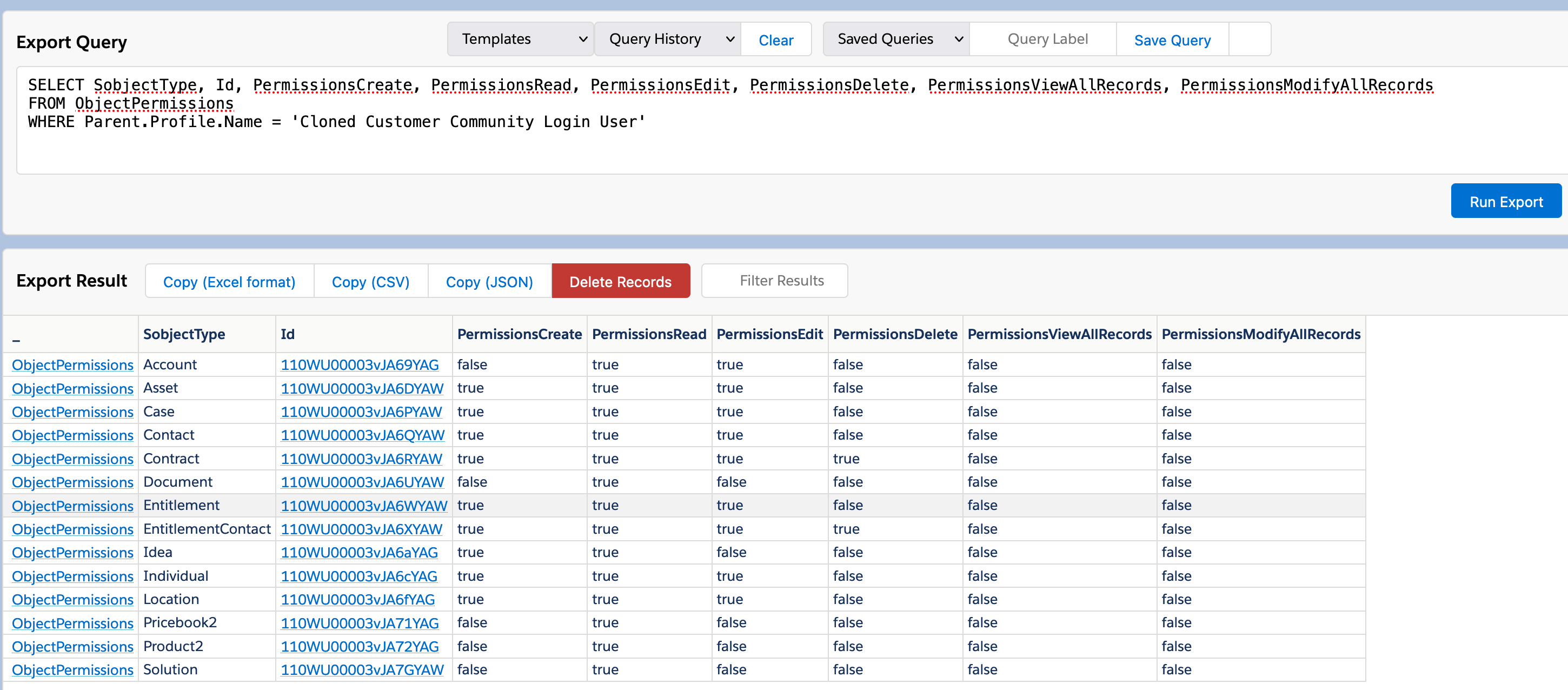This screenshot has width=1568, height=690.
Task: Click the red Delete Records button
Action: click(620, 281)
